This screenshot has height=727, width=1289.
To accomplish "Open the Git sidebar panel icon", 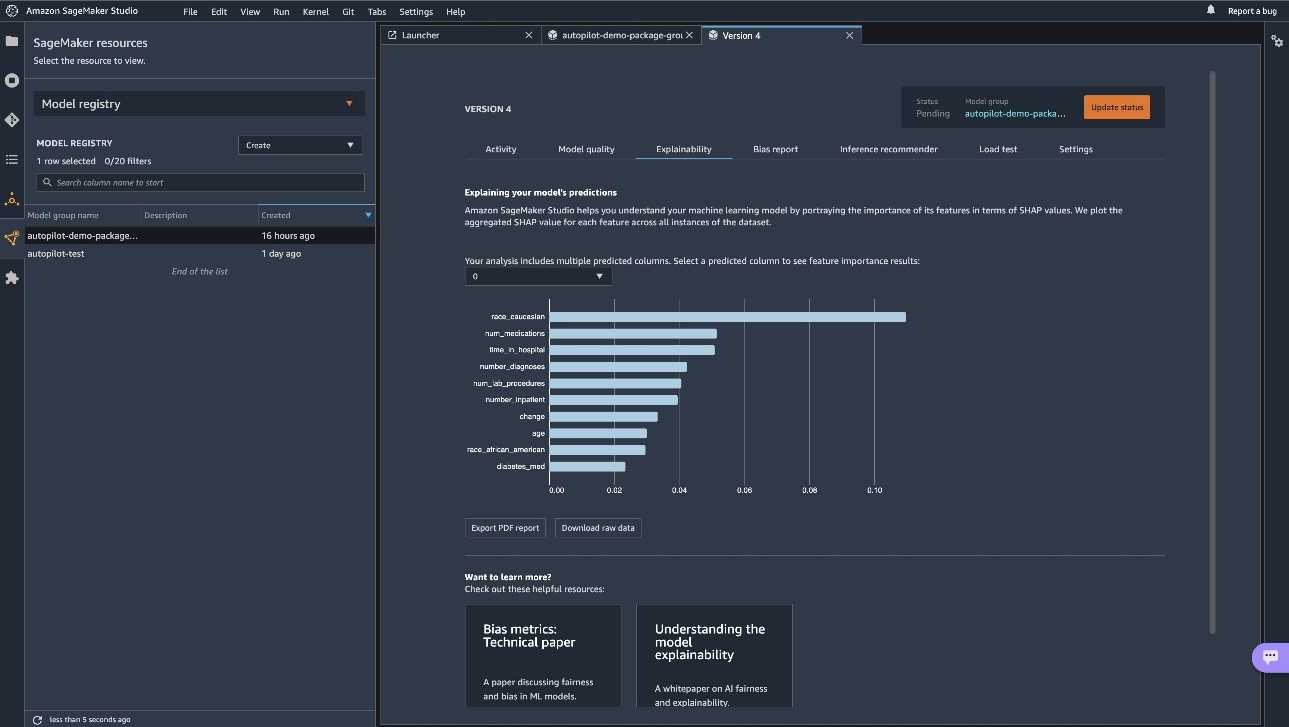I will (12, 120).
